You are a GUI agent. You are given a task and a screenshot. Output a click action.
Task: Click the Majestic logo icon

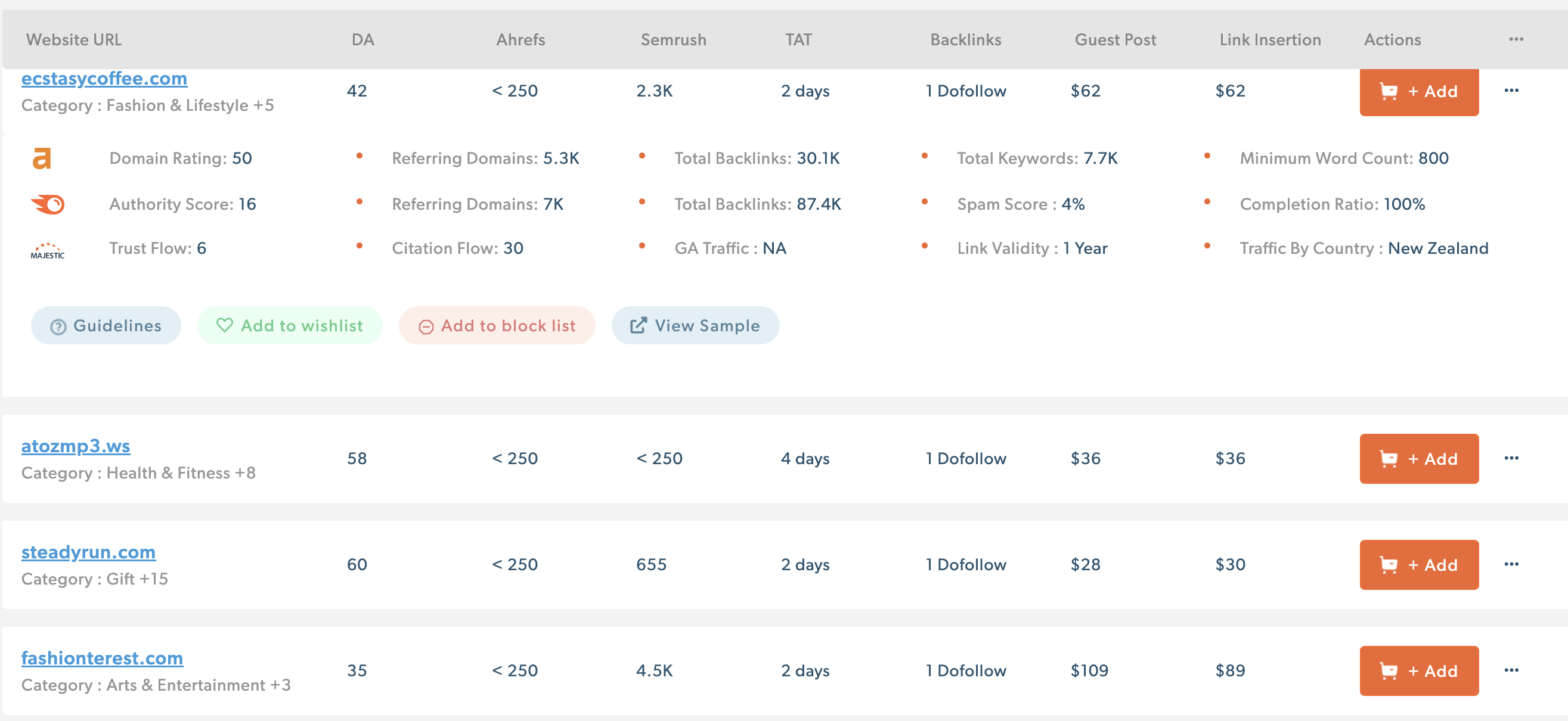coord(48,250)
